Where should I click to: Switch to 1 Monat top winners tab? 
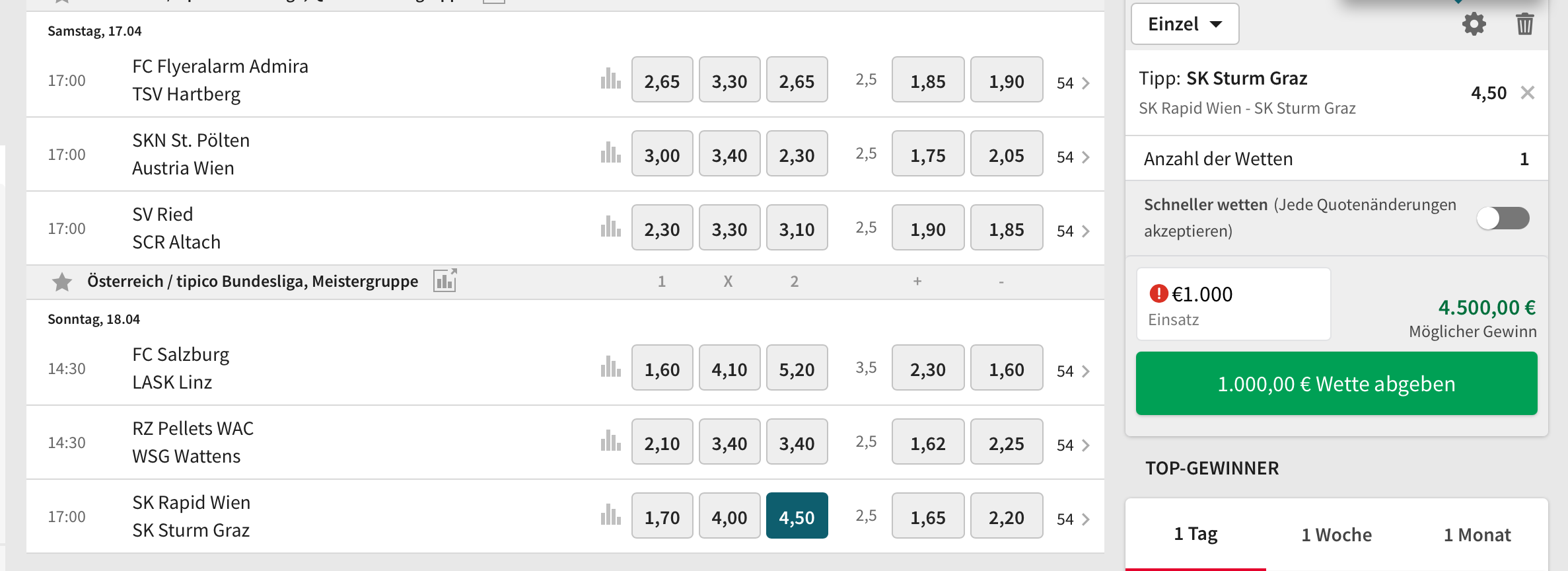tap(1478, 535)
